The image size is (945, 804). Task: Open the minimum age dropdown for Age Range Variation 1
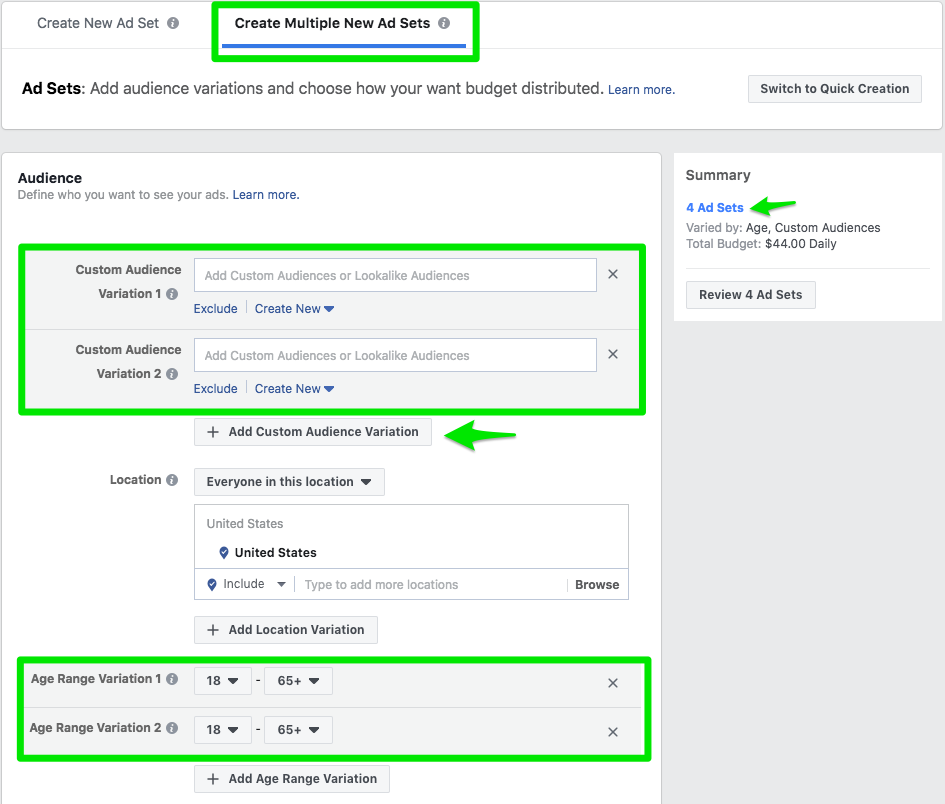222,680
